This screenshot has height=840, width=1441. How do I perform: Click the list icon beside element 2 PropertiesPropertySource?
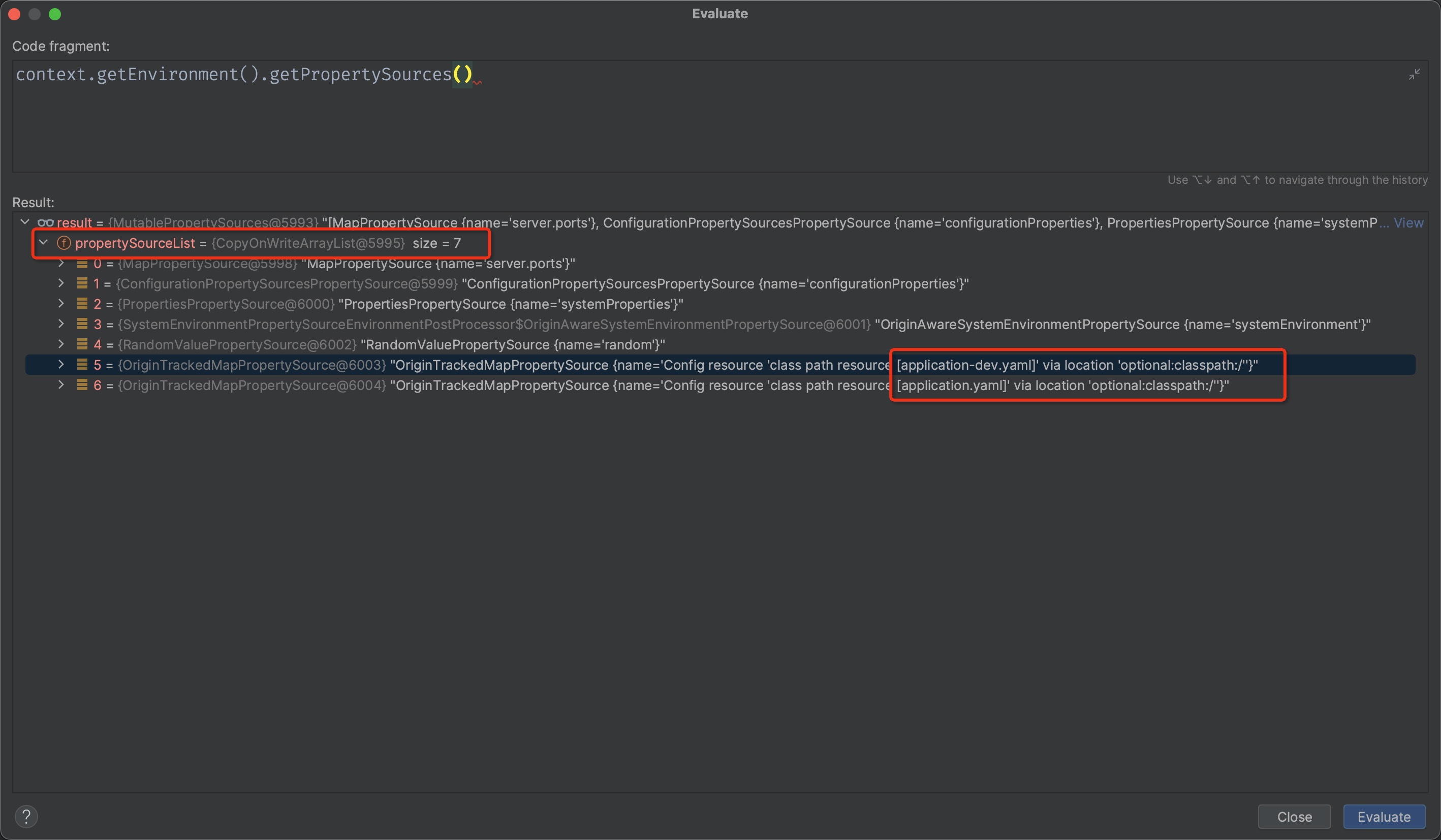point(81,304)
